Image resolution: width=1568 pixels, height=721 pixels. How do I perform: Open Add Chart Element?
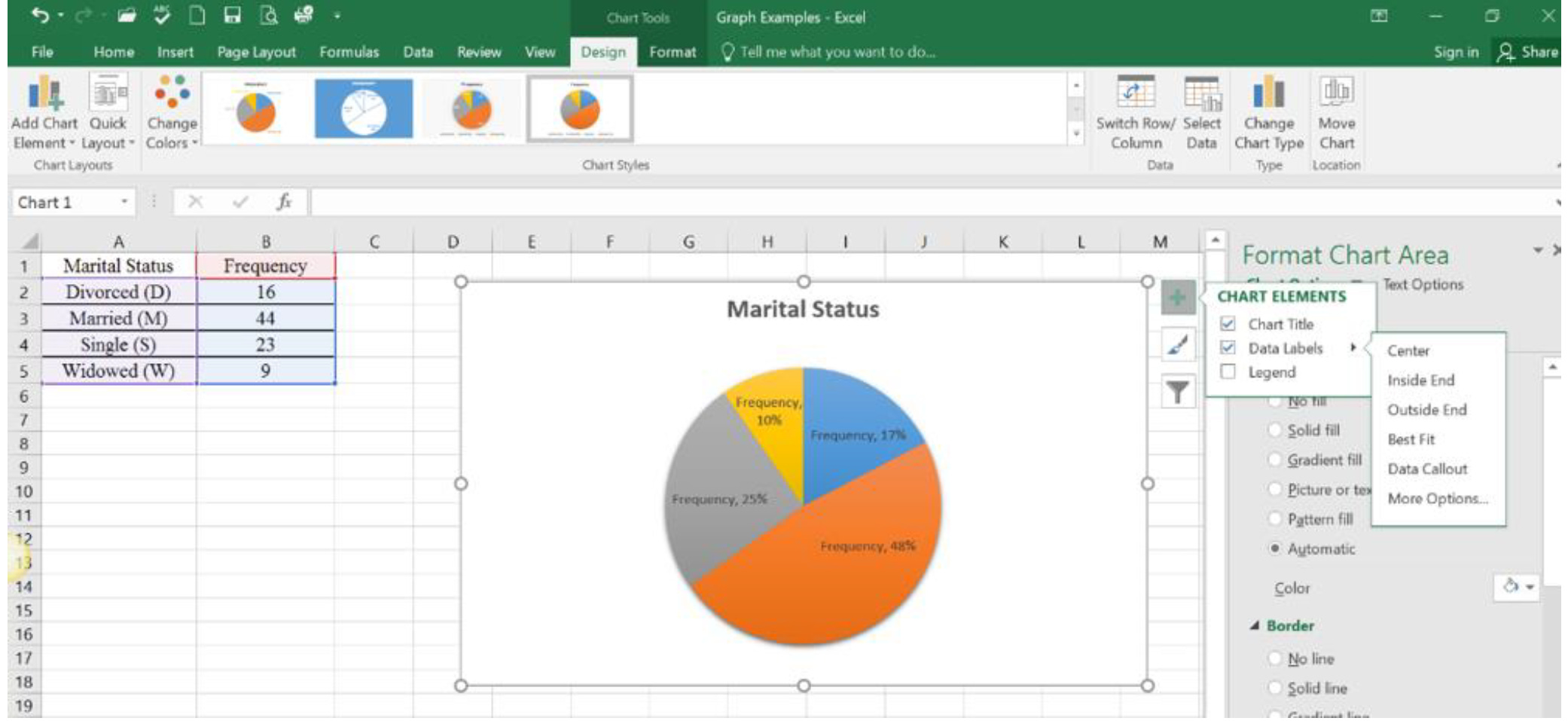point(44,113)
